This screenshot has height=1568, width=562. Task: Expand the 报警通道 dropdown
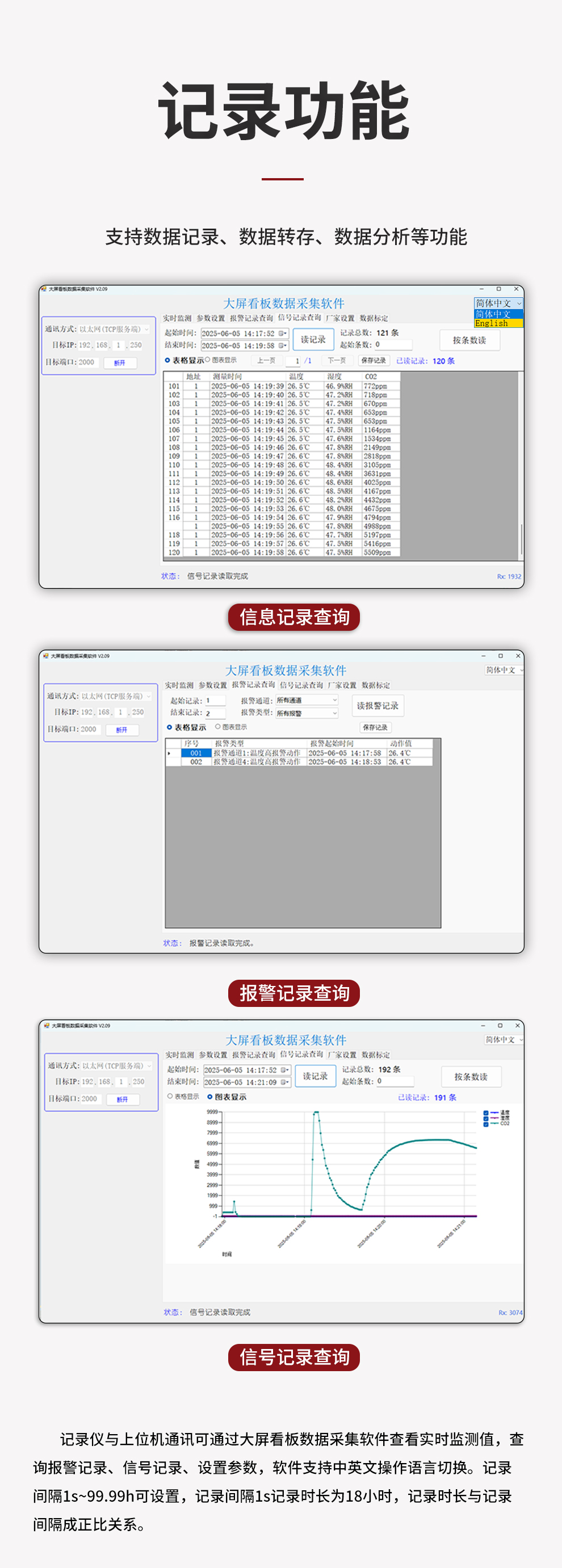click(x=334, y=700)
